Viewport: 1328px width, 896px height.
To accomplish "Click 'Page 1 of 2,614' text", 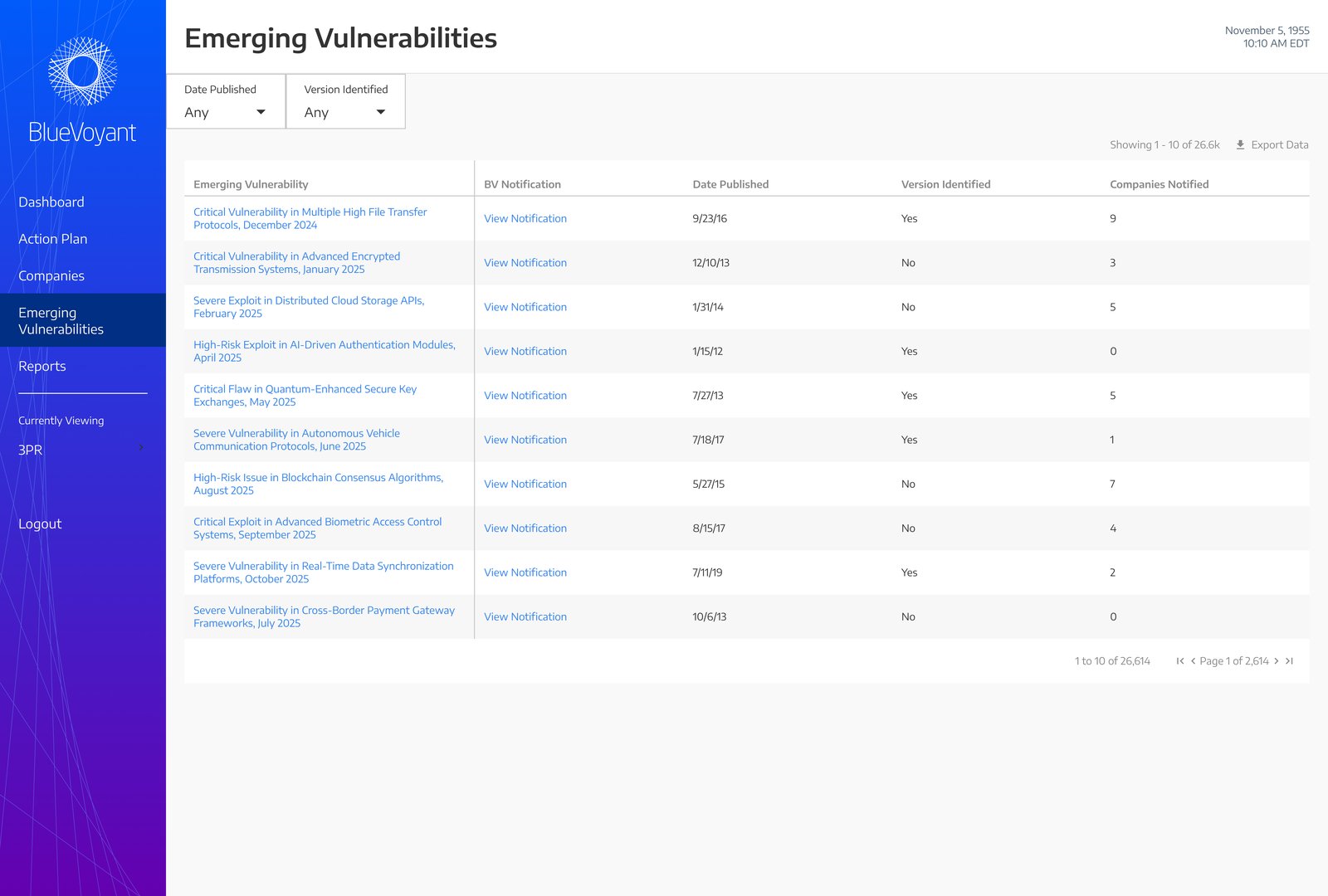I will coord(1234,661).
